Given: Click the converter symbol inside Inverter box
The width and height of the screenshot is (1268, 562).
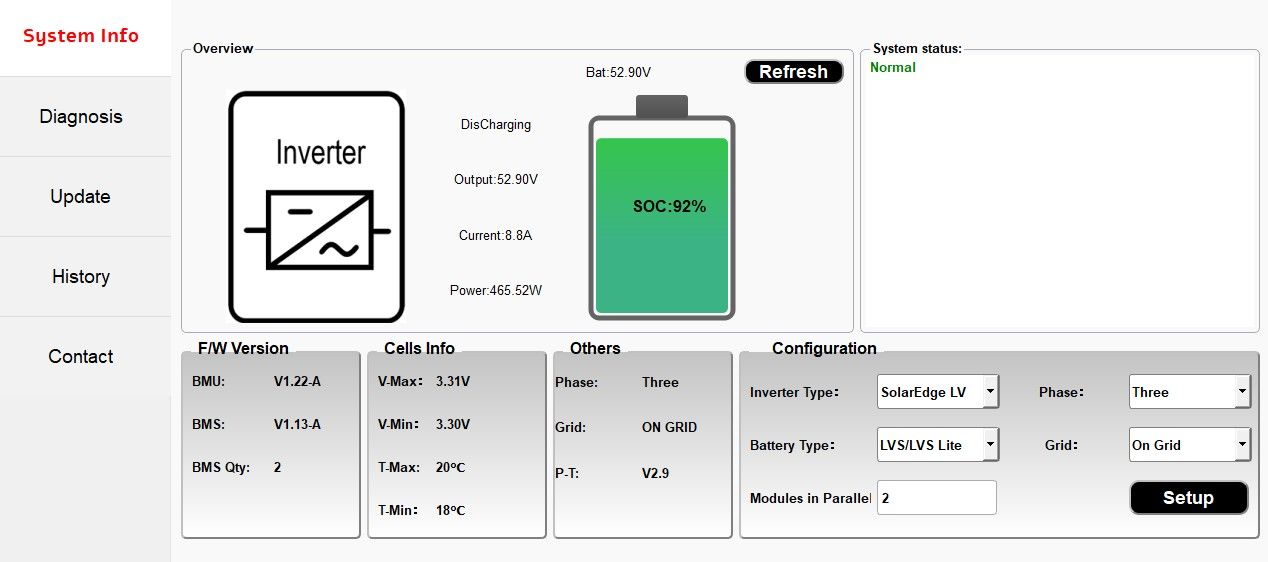Looking at the screenshot, I should tap(318, 230).
